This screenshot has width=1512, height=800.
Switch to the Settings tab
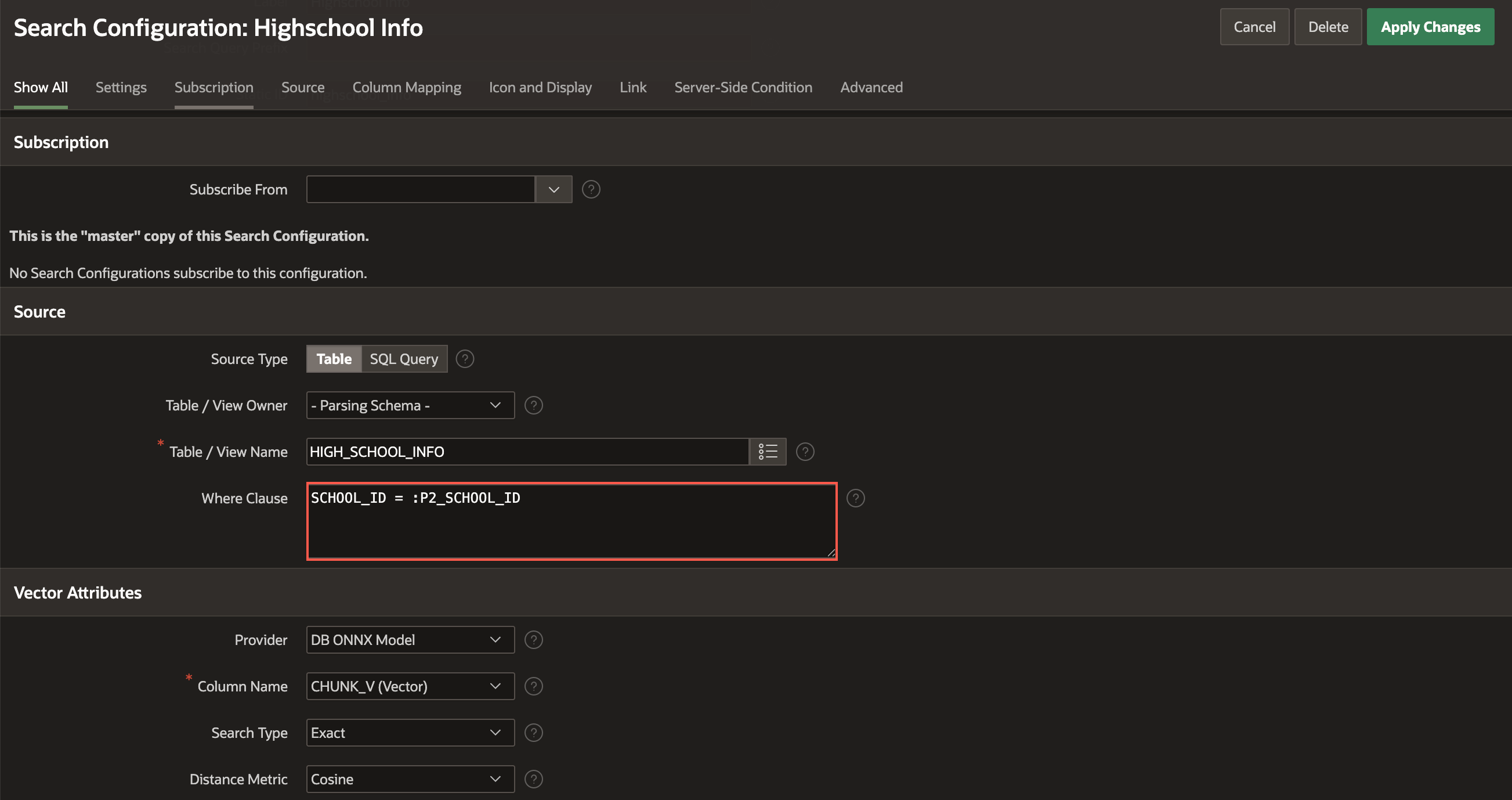click(121, 87)
